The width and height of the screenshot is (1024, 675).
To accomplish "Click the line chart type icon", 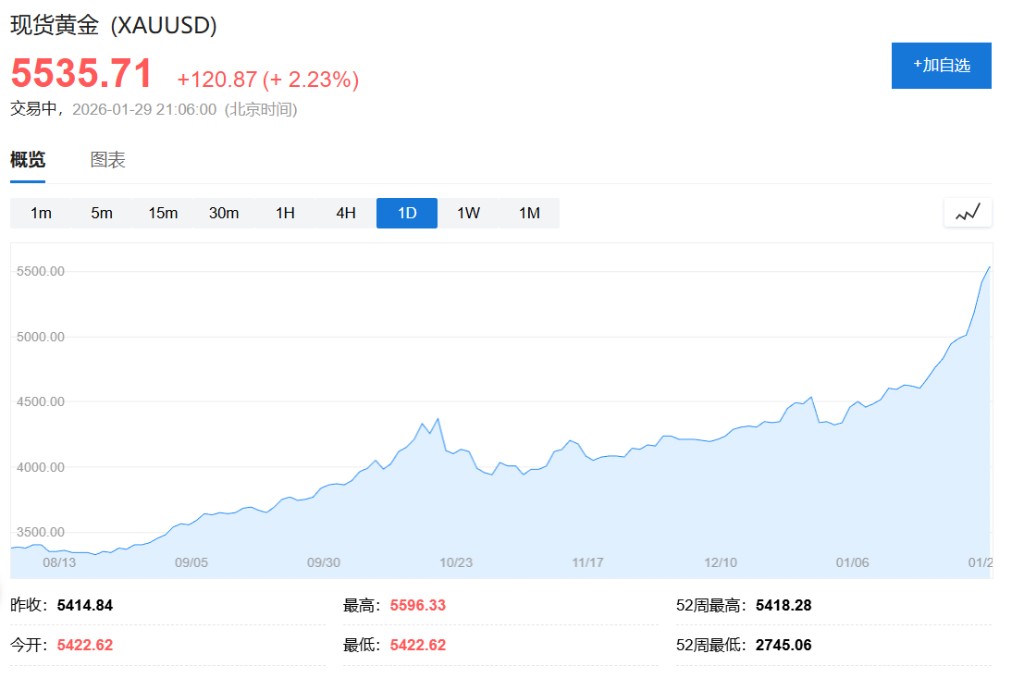I will [x=967, y=213].
